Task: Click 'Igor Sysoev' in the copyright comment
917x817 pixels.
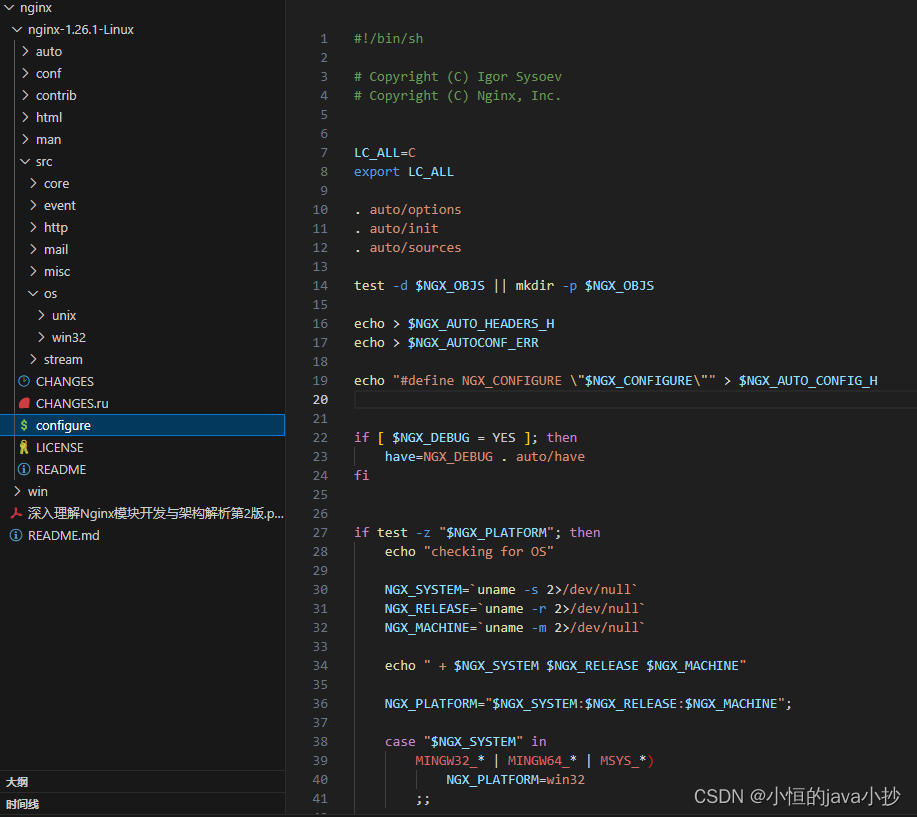Action: pos(519,77)
